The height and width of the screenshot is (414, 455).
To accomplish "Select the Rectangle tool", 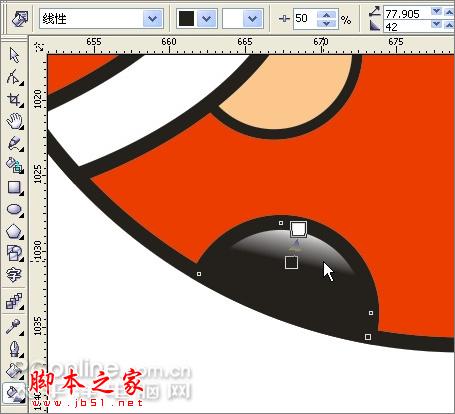I will pos(14,187).
